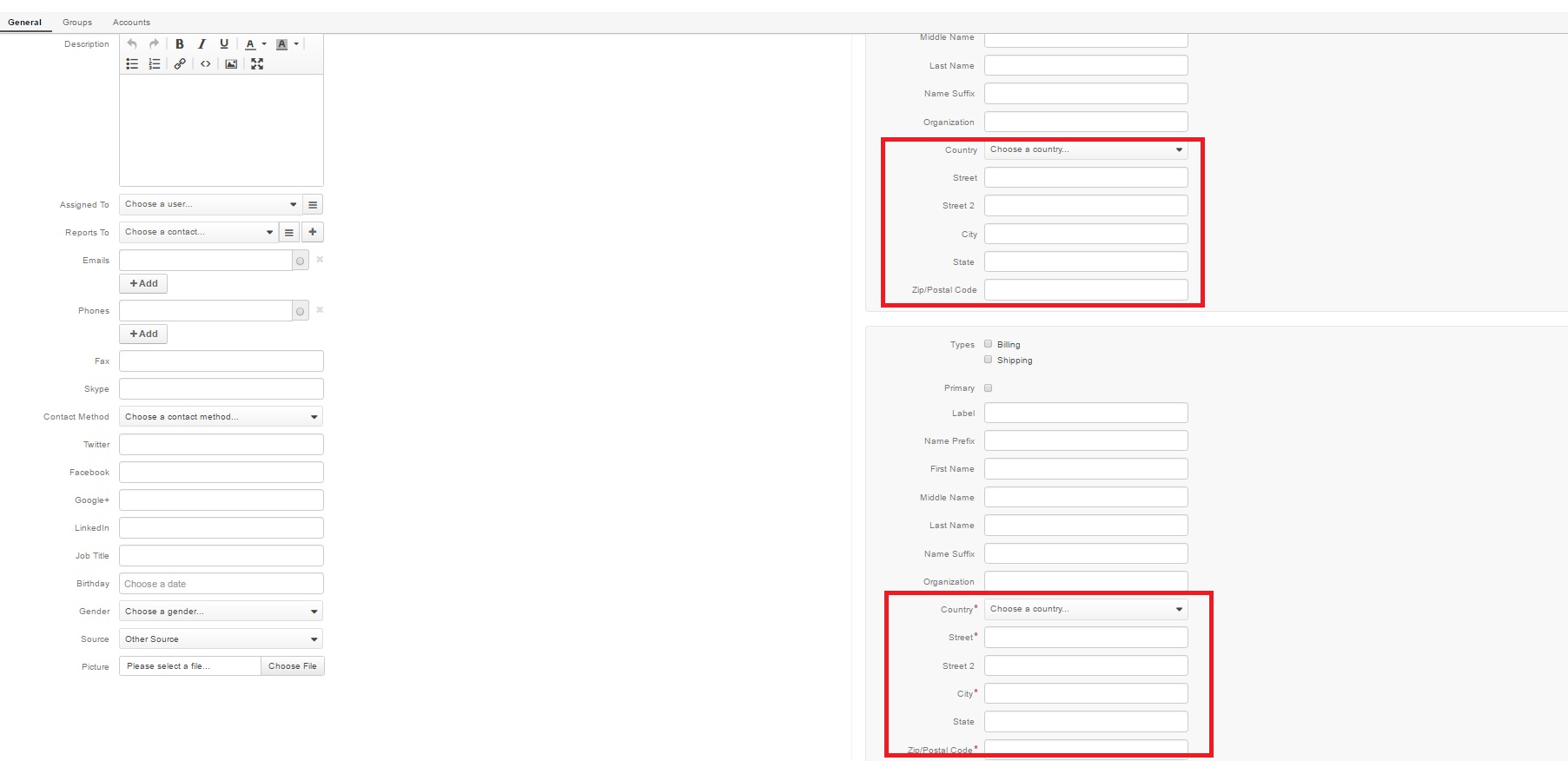Click the italic formatting icon
The image size is (1568, 761).
pyautogui.click(x=202, y=44)
